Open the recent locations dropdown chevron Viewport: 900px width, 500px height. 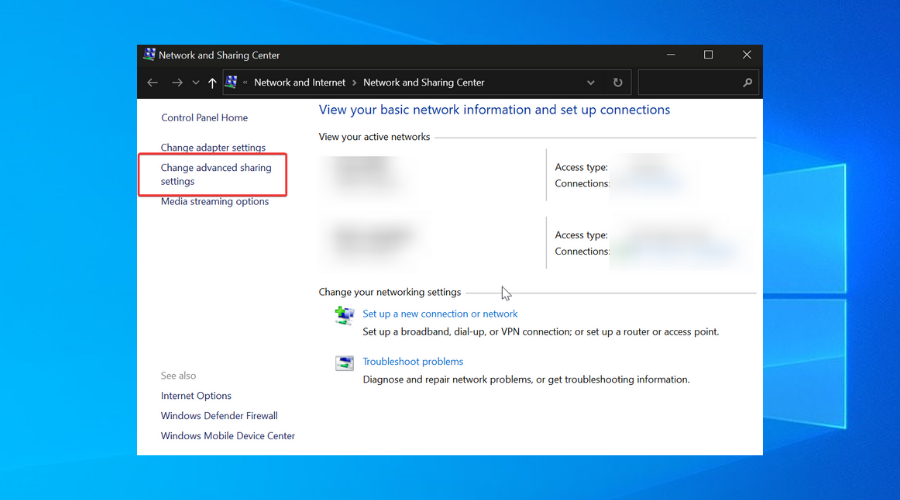tap(195, 83)
